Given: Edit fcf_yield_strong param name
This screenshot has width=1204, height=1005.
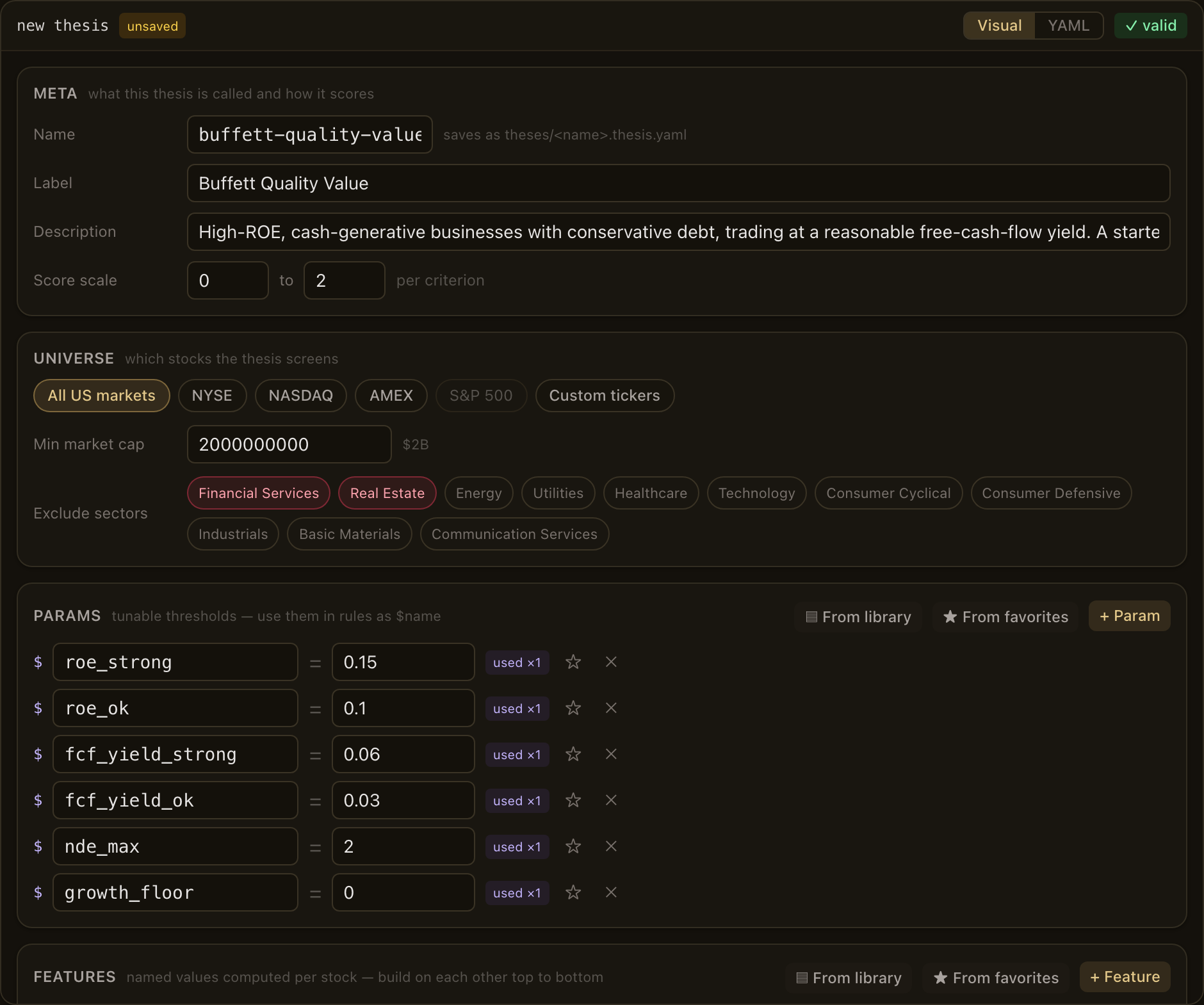Looking at the screenshot, I should (x=175, y=754).
